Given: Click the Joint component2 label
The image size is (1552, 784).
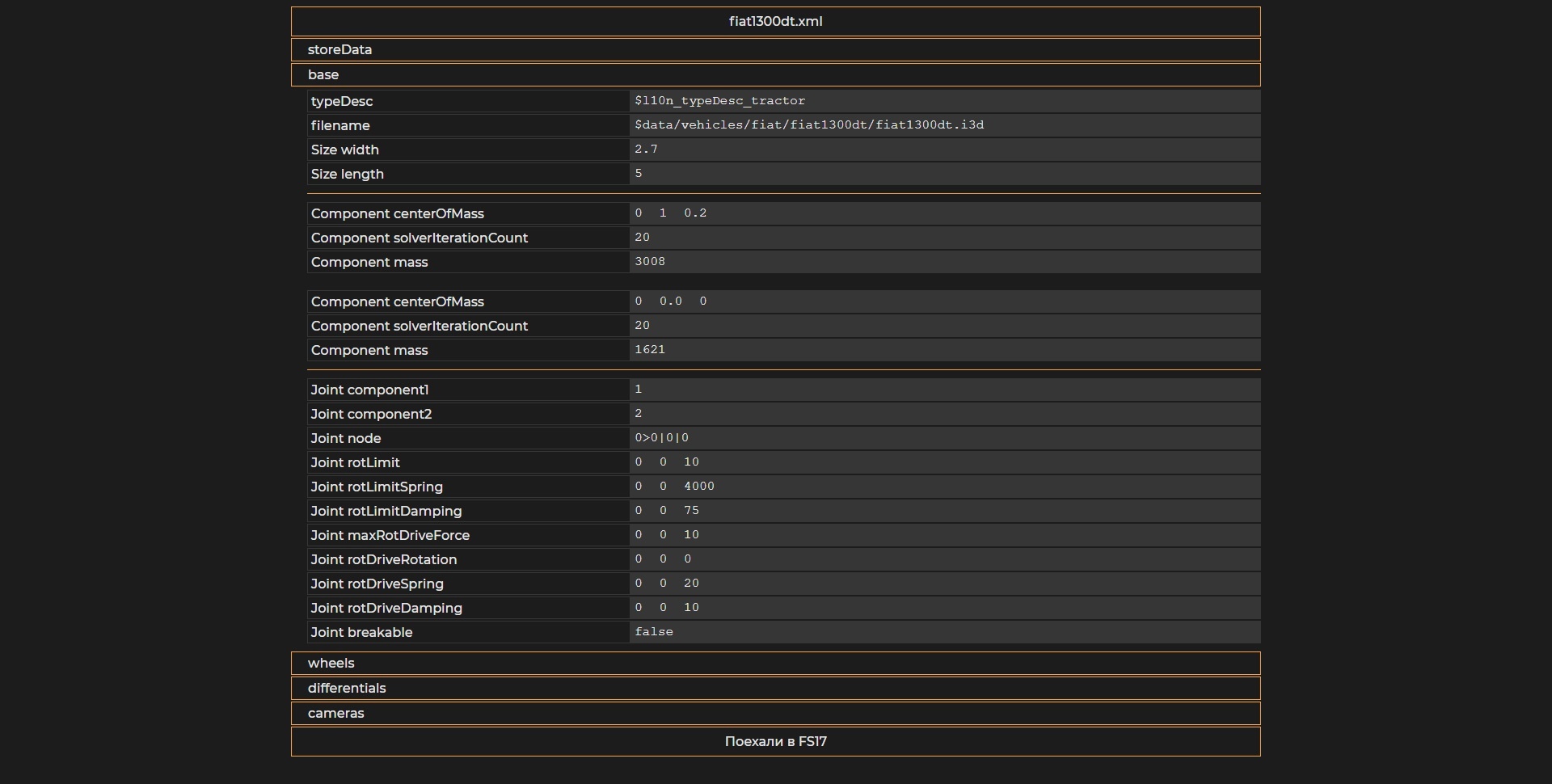Looking at the screenshot, I should pyautogui.click(x=371, y=414).
